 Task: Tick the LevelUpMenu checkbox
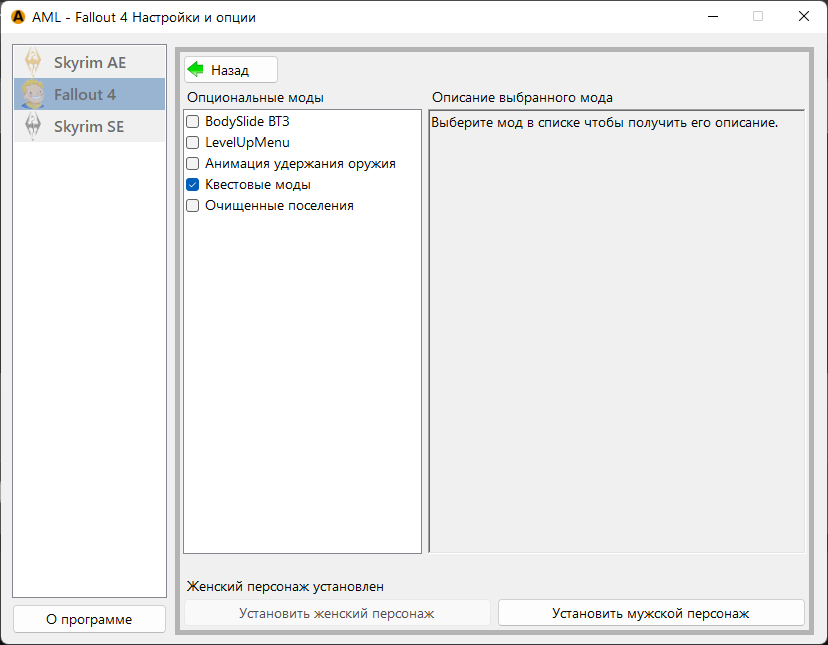(193, 142)
